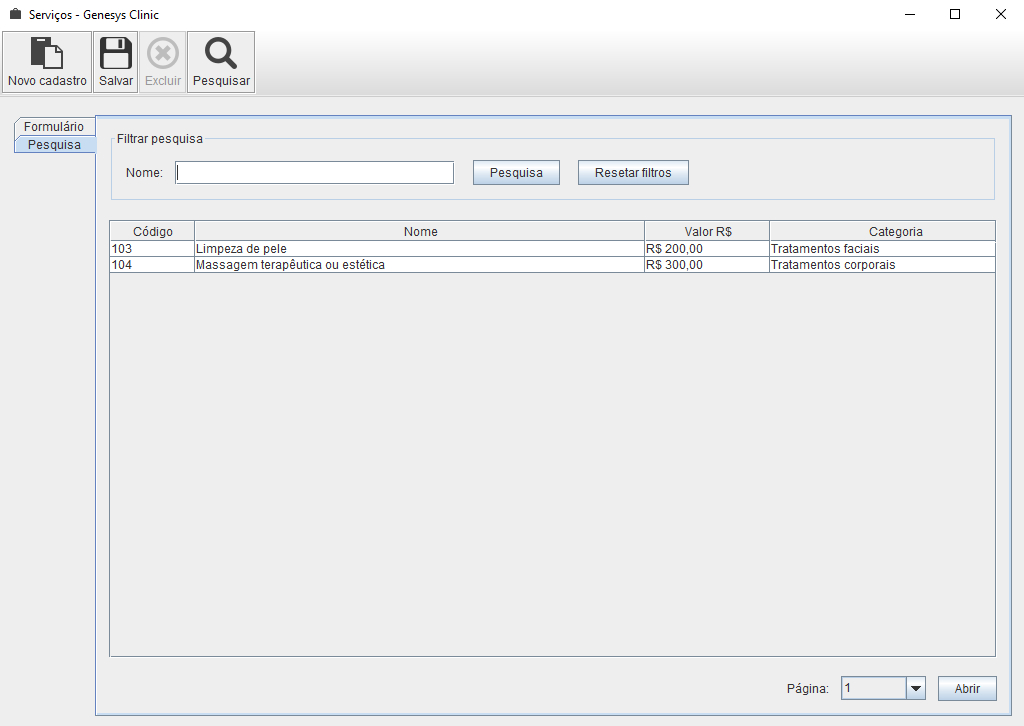Image resolution: width=1024 pixels, height=726 pixels.
Task: Click the Novo cadastro toolbar icon
Action: click(47, 53)
